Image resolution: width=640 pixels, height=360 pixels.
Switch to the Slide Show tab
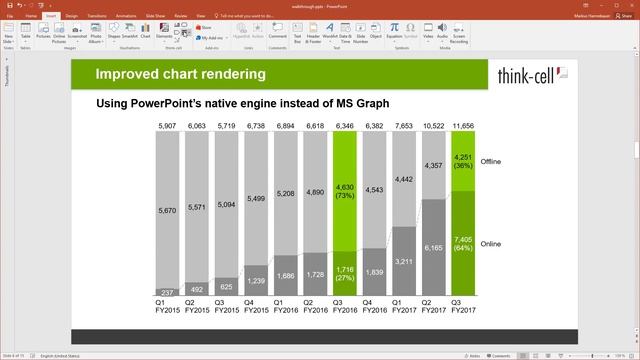pyautogui.click(x=156, y=16)
